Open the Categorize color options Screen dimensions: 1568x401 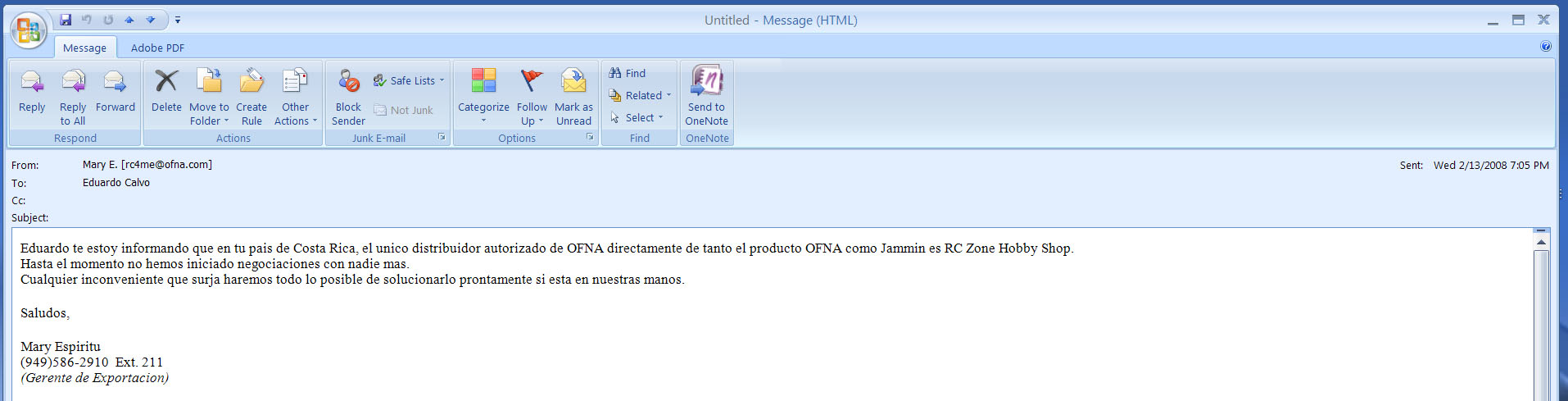pyautogui.click(x=483, y=113)
